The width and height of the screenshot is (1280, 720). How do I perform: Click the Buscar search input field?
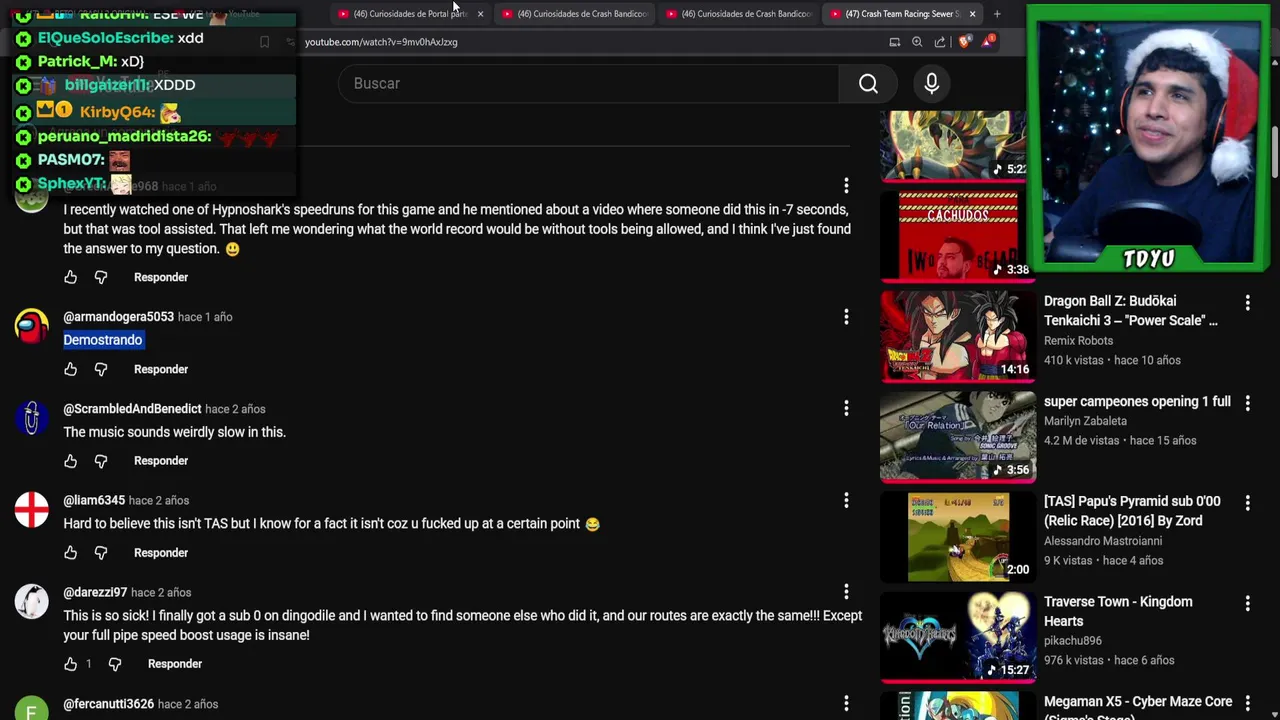(x=590, y=84)
